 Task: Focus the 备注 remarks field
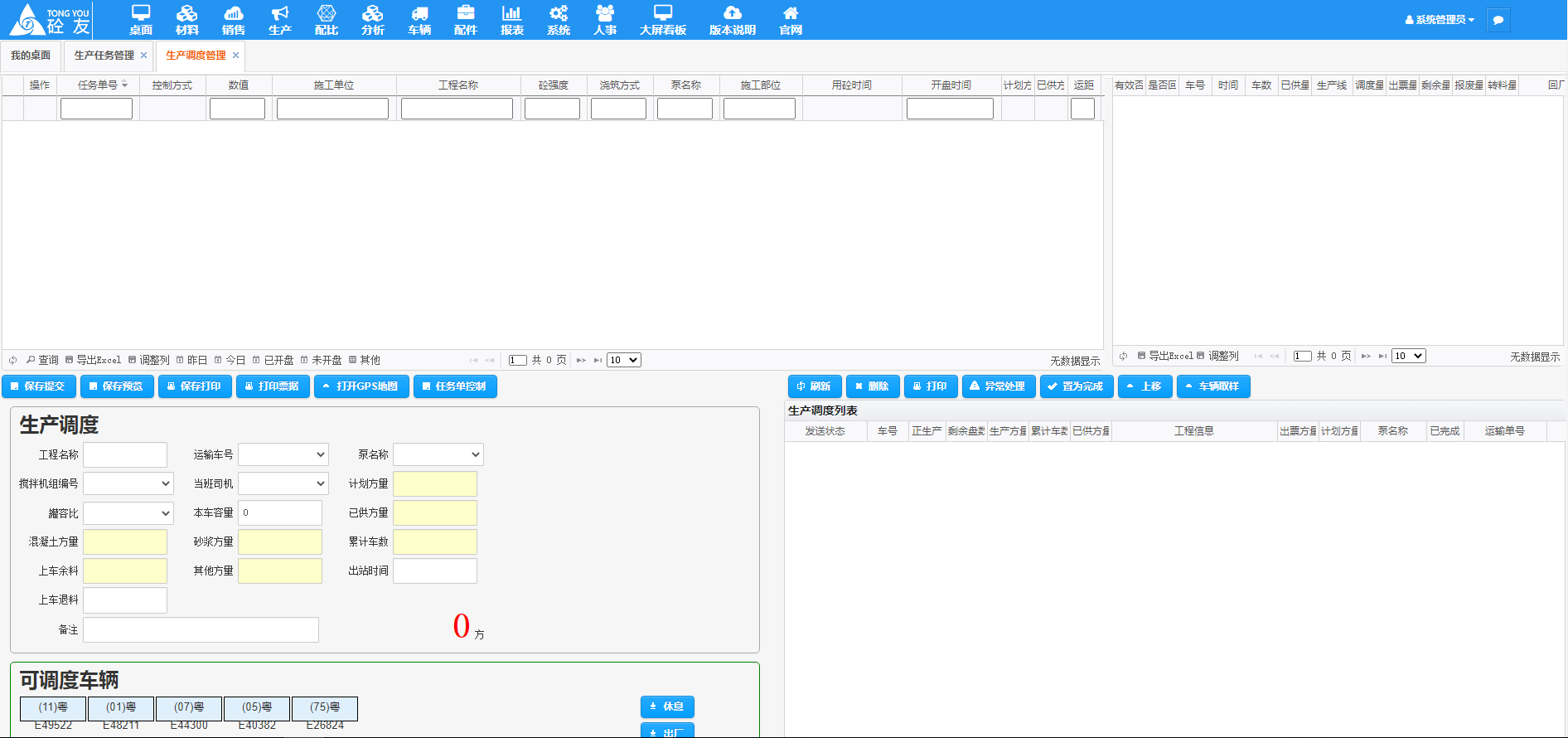[201, 629]
